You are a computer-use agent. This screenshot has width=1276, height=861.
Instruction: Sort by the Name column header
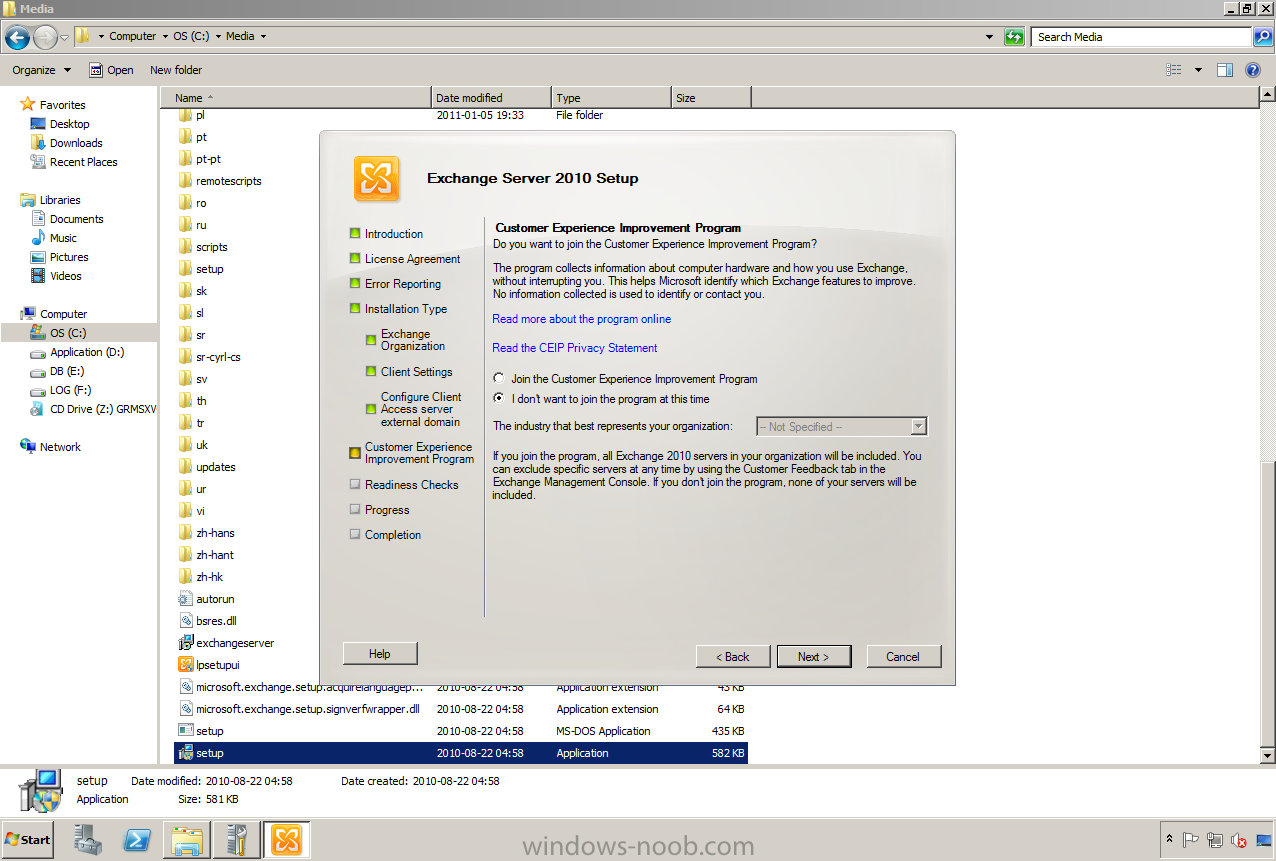pyautogui.click(x=296, y=98)
